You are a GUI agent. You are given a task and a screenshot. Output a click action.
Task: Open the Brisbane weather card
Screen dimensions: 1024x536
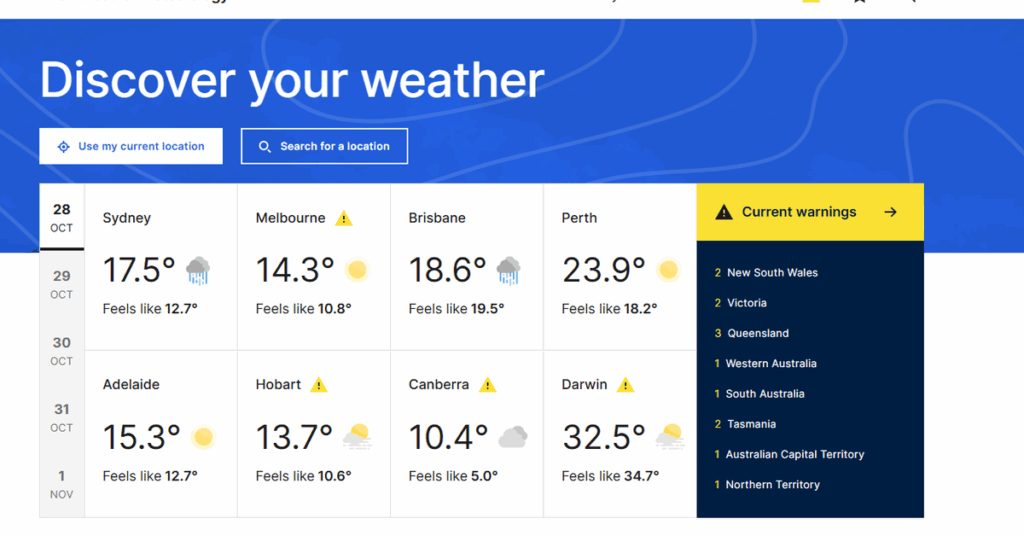(x=466, y=266)
